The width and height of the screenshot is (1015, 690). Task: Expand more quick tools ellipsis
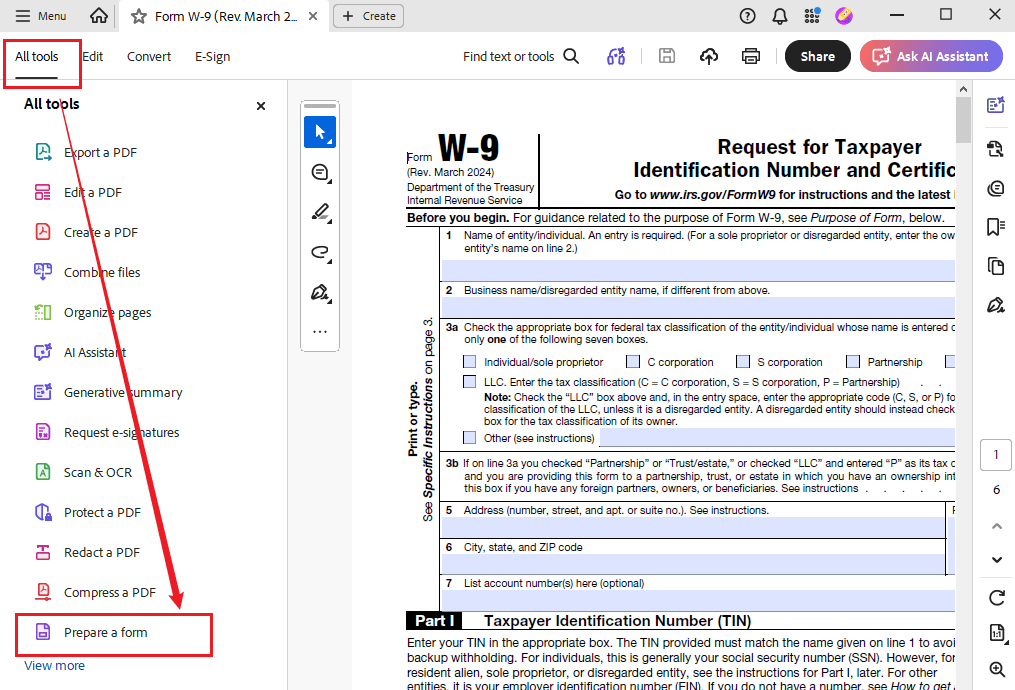point(320,331)
